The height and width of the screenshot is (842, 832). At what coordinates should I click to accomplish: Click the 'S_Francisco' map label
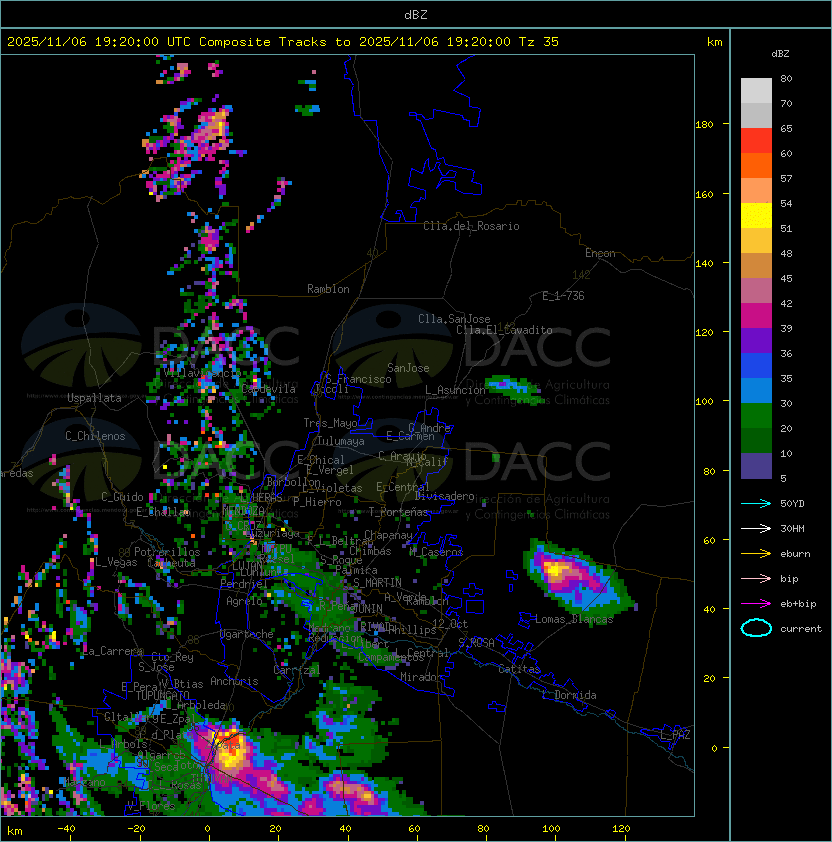coord(358,379)
